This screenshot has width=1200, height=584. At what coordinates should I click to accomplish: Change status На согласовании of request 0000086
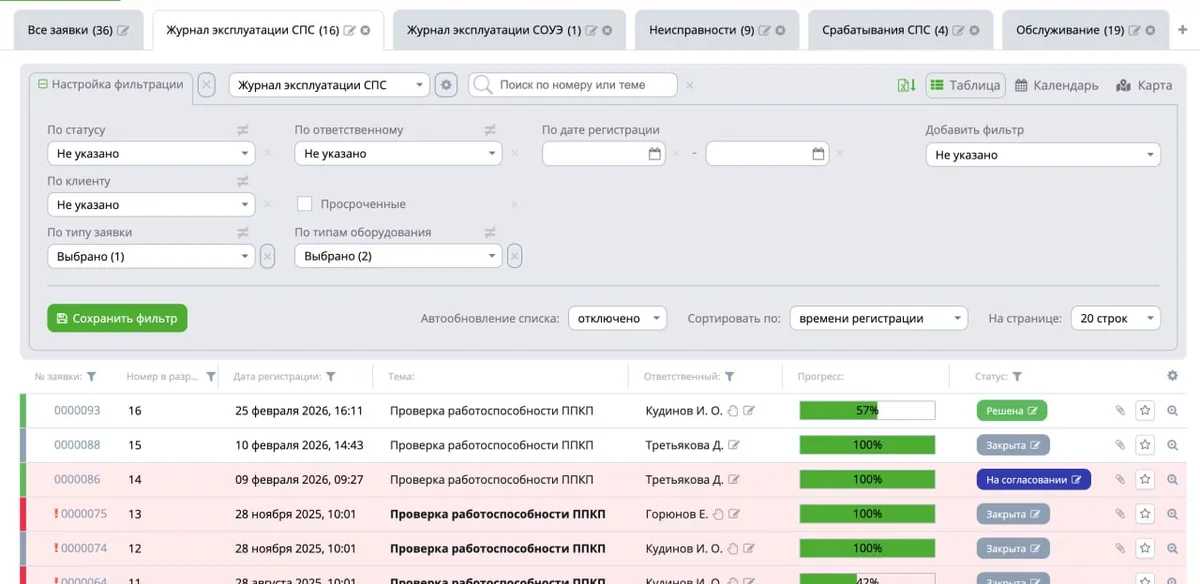tap(1033, 479)
